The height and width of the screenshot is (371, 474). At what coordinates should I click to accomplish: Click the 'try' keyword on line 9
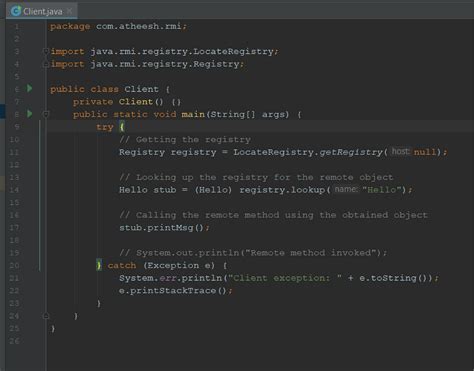(x=105, y=127)
